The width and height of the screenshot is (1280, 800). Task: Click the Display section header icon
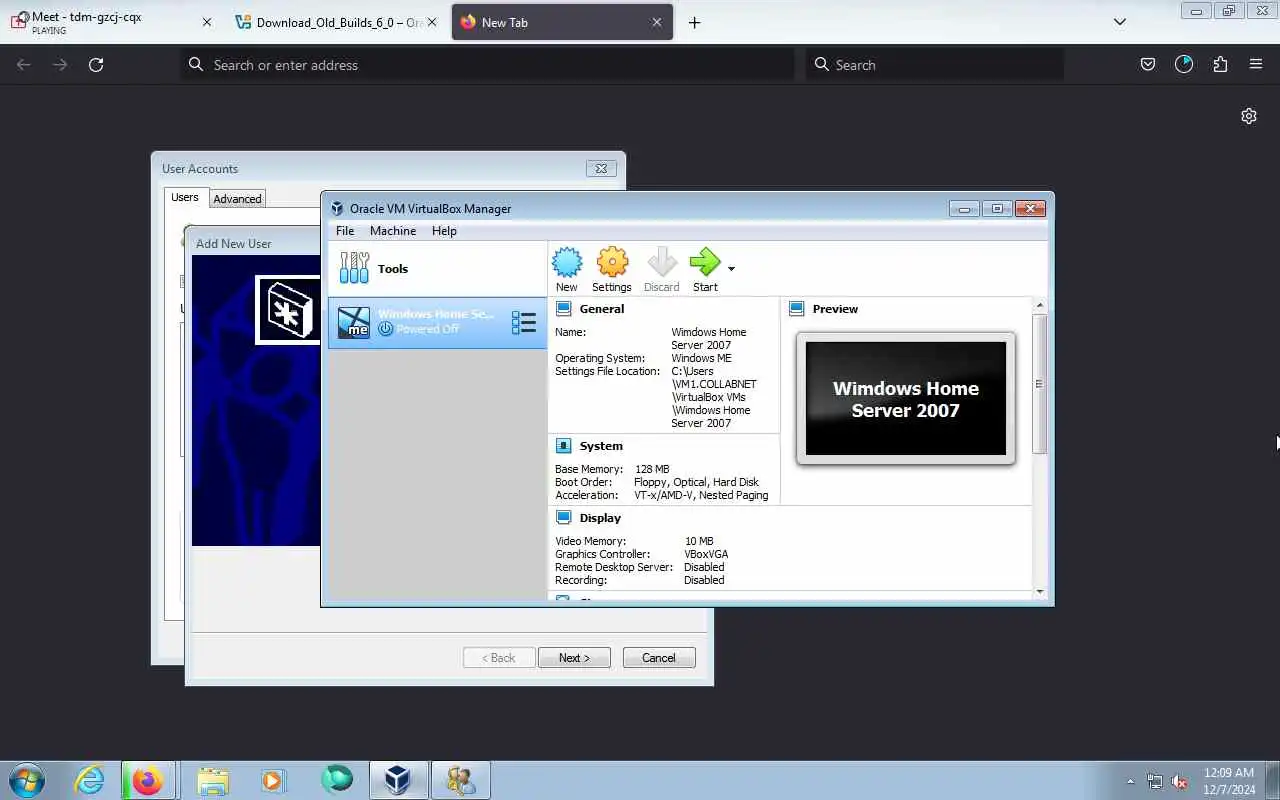click(x=564, y=518)
